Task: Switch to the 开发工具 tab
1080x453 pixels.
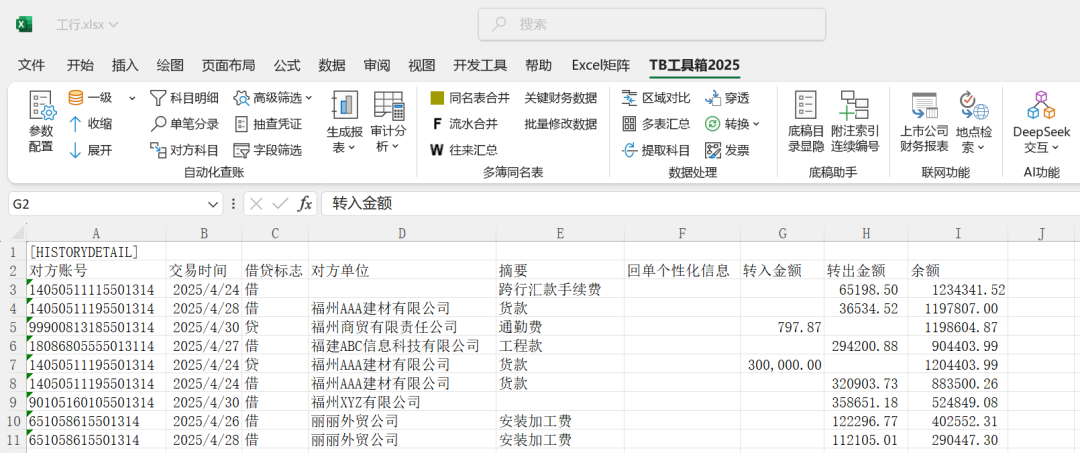Action: click(480, 65)
